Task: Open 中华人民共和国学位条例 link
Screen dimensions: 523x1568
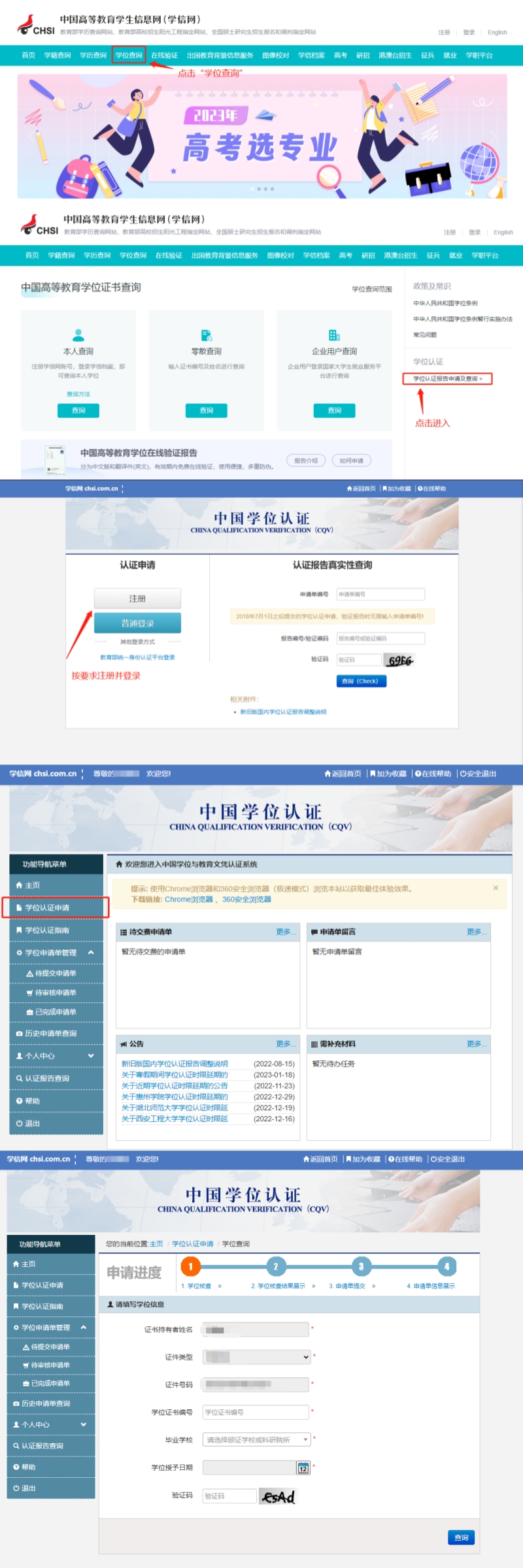Action: 445,303
